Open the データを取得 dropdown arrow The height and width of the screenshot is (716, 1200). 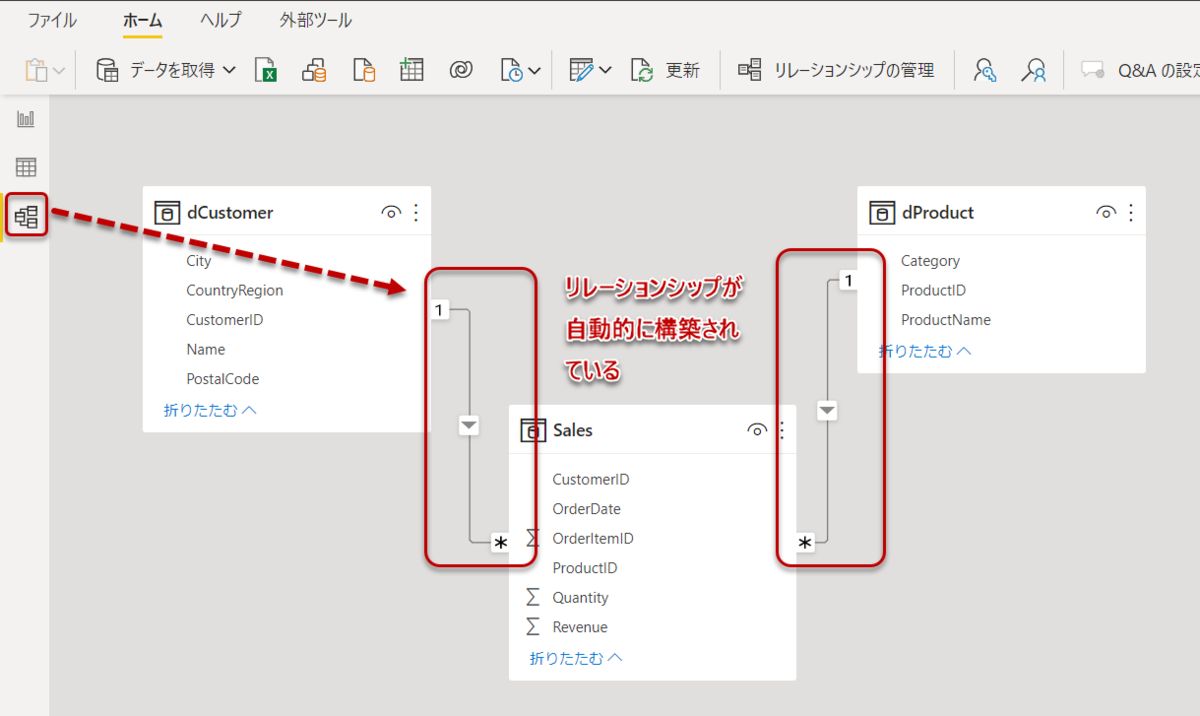pyautogui.click(x=230, y=70)
